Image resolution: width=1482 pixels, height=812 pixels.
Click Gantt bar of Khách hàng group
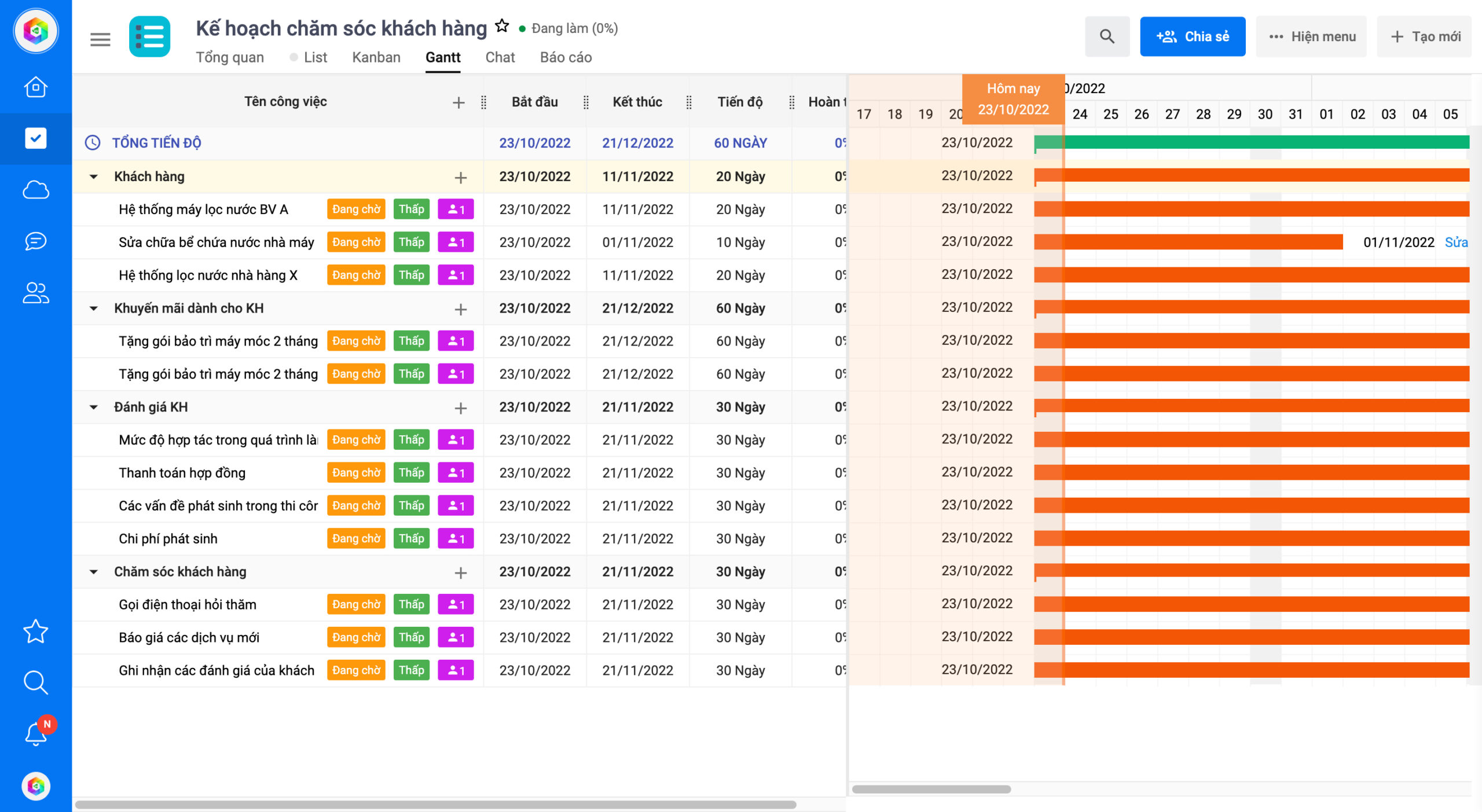click(1252, 176)
